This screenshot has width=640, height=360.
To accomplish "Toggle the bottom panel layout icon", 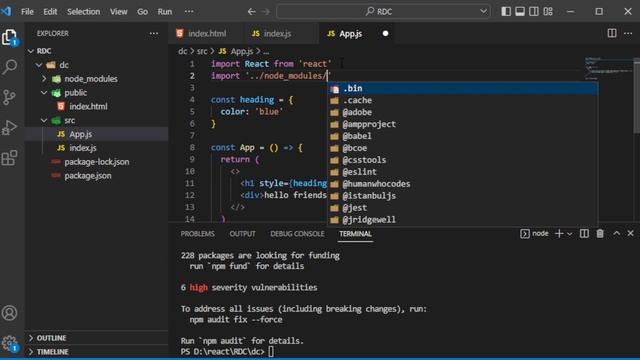I will coord(520,11).
